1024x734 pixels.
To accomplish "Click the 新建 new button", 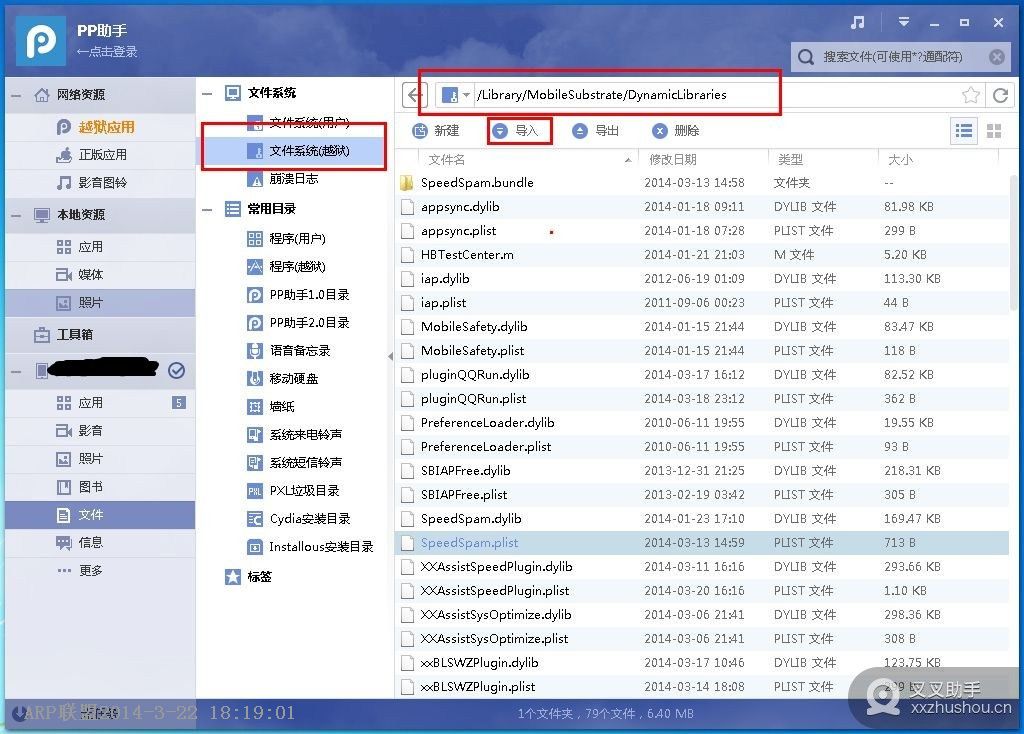I will 436,131.
